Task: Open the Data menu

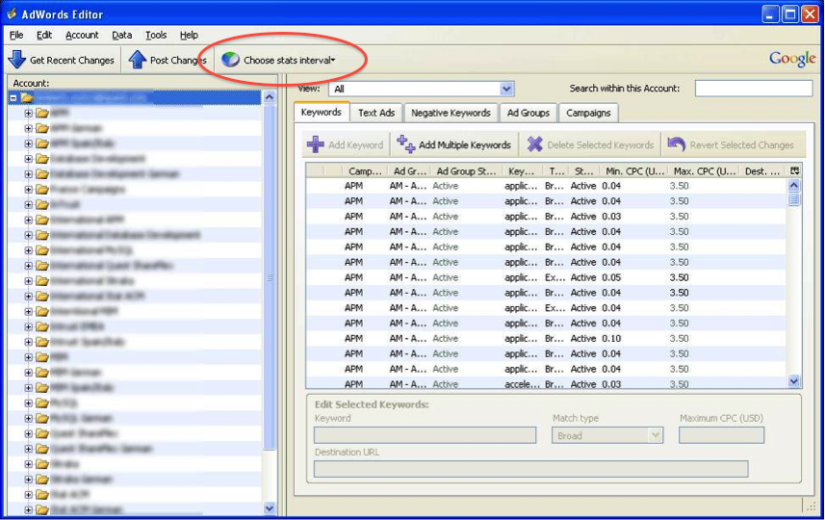Action: click(122, 35)
